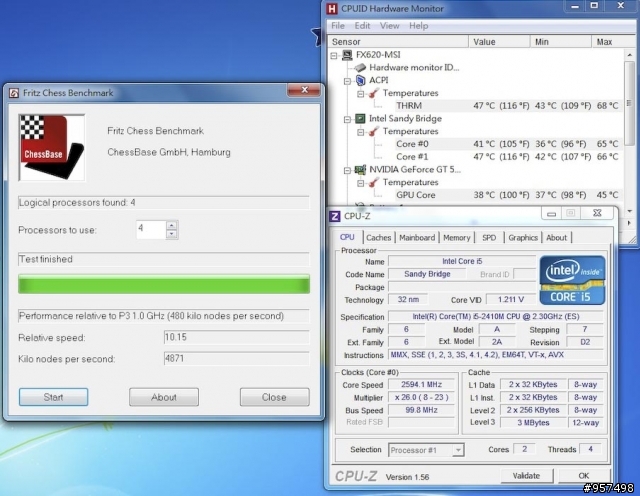This screenshot has width=640, height=496.
Task: Click the Validate button in CPU-Z
Action: pos(527,476)
